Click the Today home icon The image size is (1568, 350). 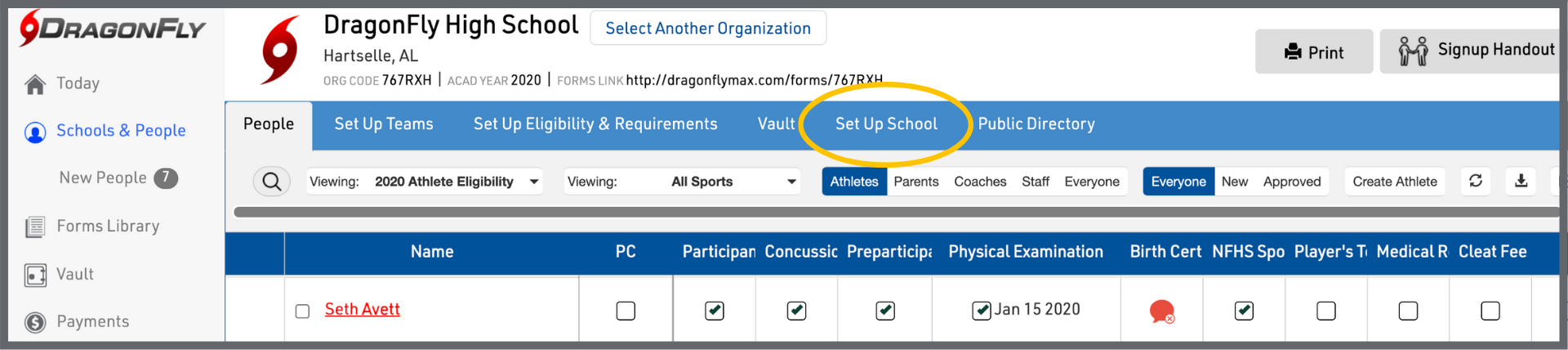(x=35, y=84)
